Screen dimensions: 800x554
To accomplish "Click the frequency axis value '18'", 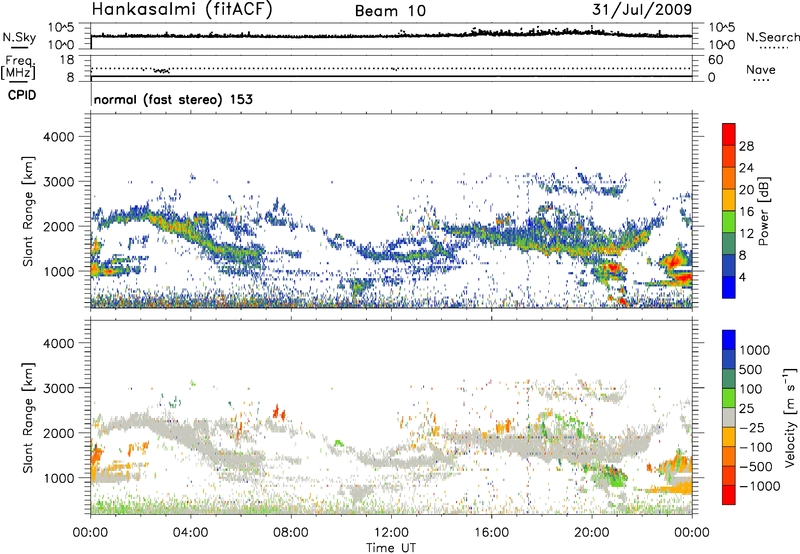I will point(66,59).
